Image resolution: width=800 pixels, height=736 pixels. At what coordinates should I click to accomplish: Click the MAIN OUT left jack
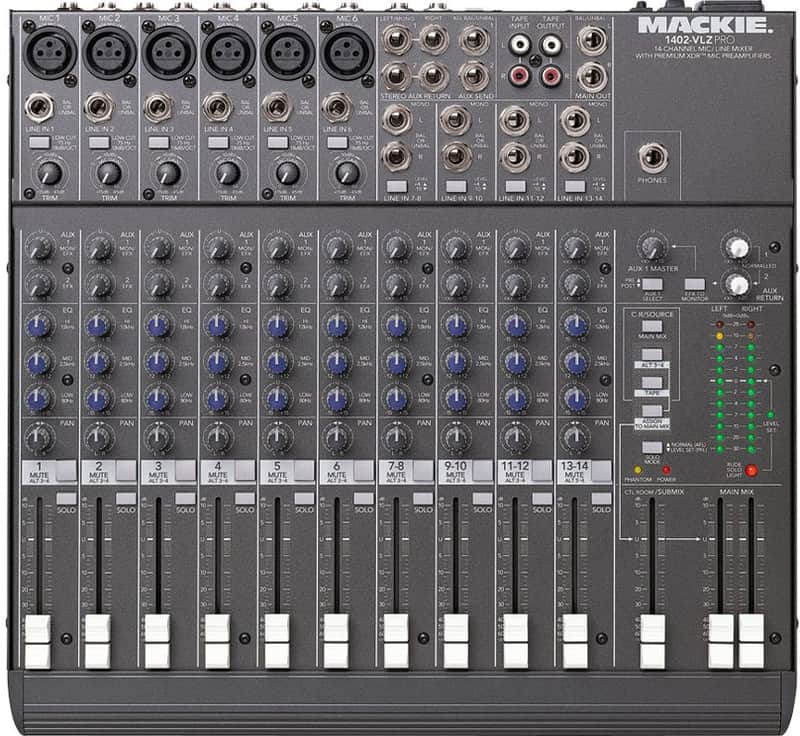click(x=592, y=41)
